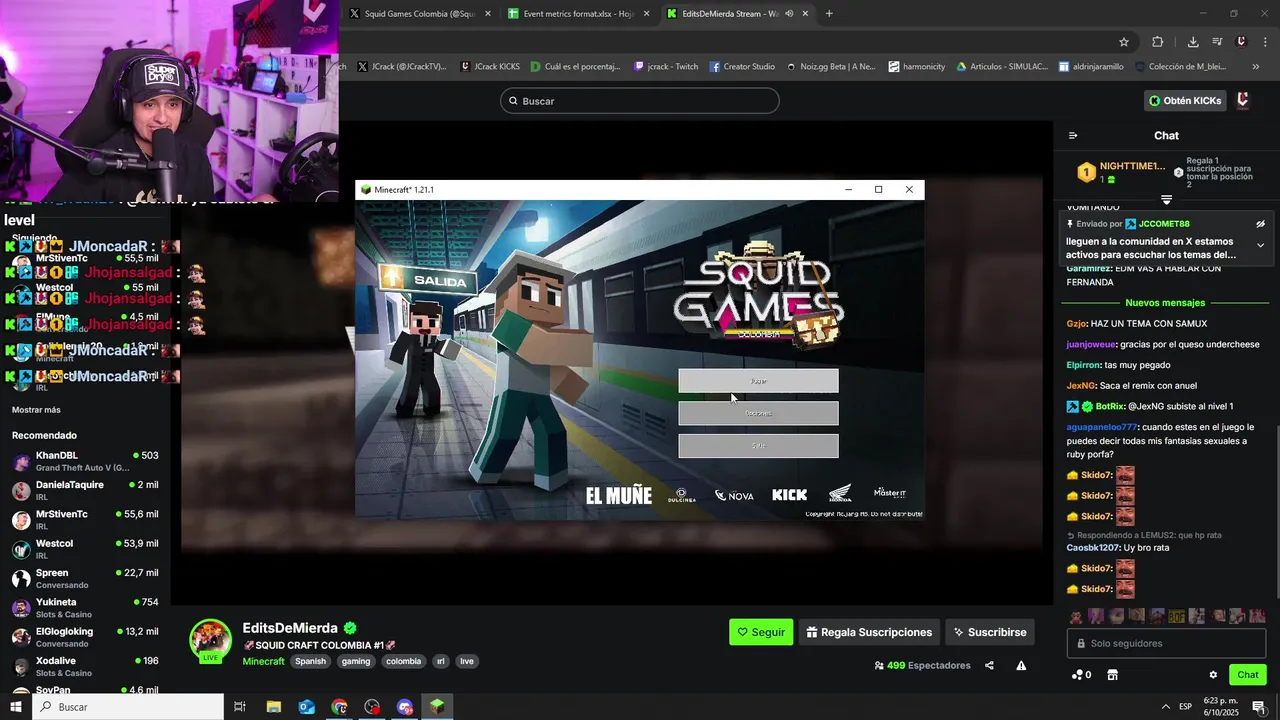The width and height of the screenshot is (1280, 720).
Task: Click the green Chat send button
Action: pos(1247,675)
